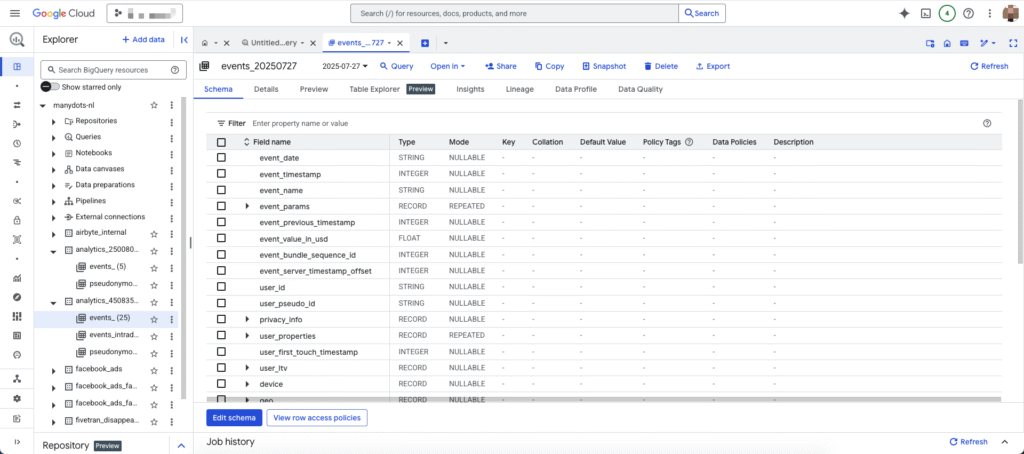Viewport: 1024px width, 454px height.
Task: Switch to the Insights tab
Action: click(x=470, y=89)
